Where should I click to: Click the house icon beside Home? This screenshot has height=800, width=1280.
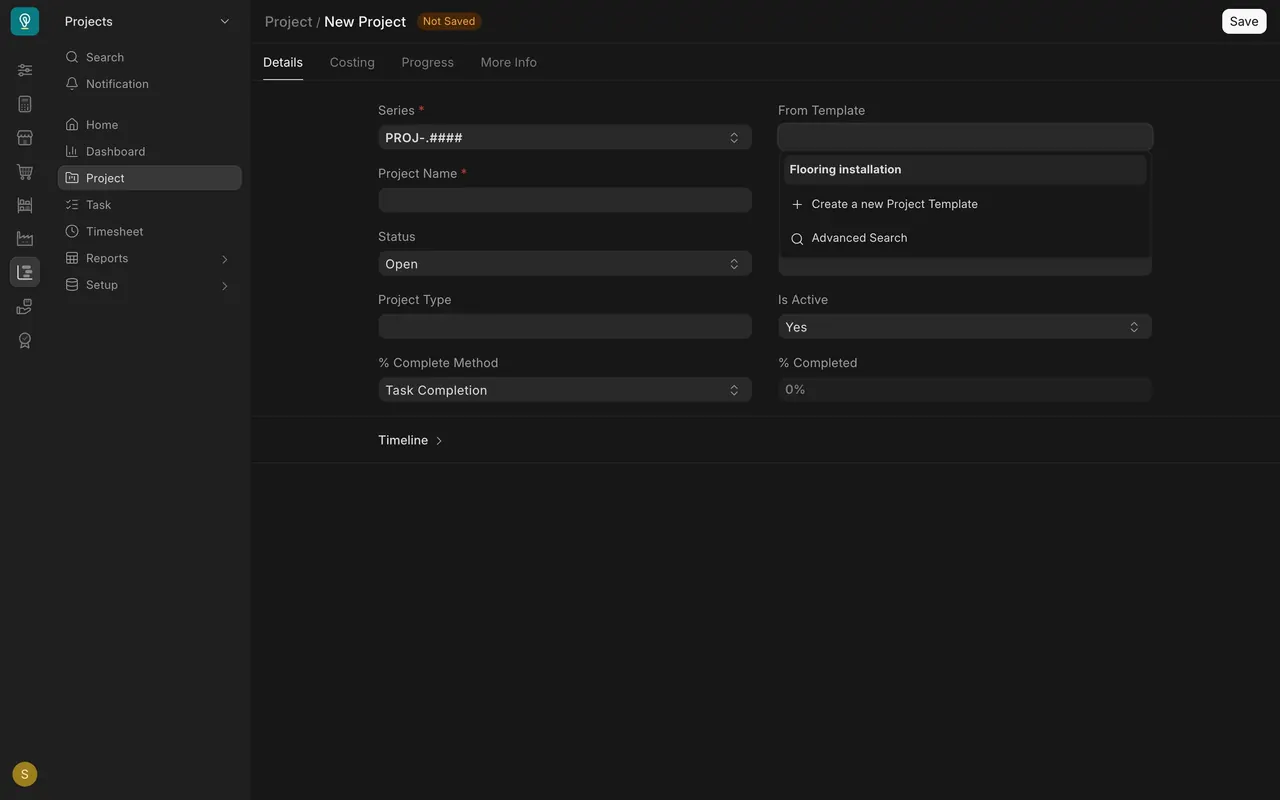[72, 125]
